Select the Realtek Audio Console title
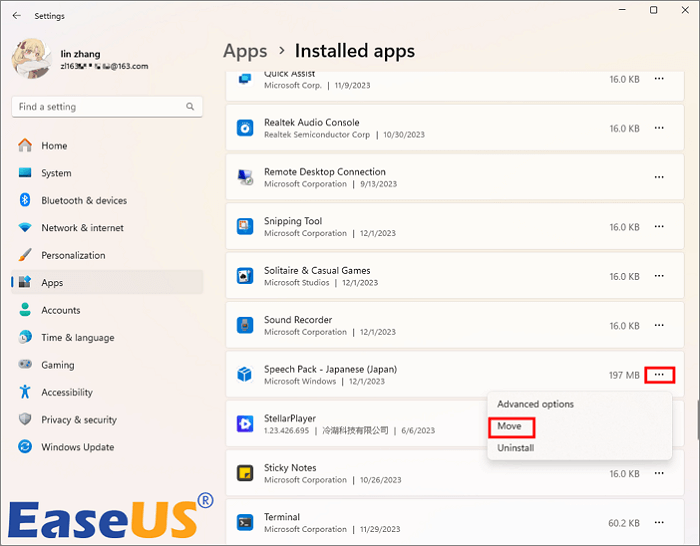The width and height of the screenshot is (700, 546). pos(312,123)
